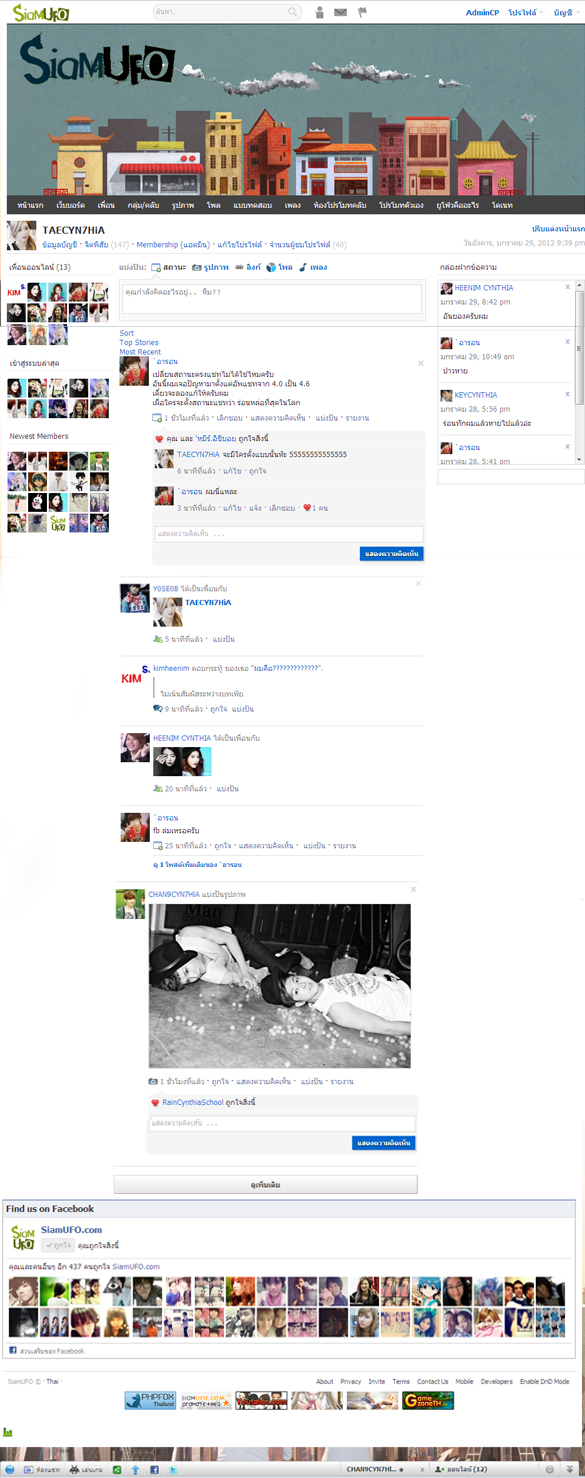Select the เพลง share type
Image resolution: width=585 pixels, height=1478 pixels.
tap(313, 268)
